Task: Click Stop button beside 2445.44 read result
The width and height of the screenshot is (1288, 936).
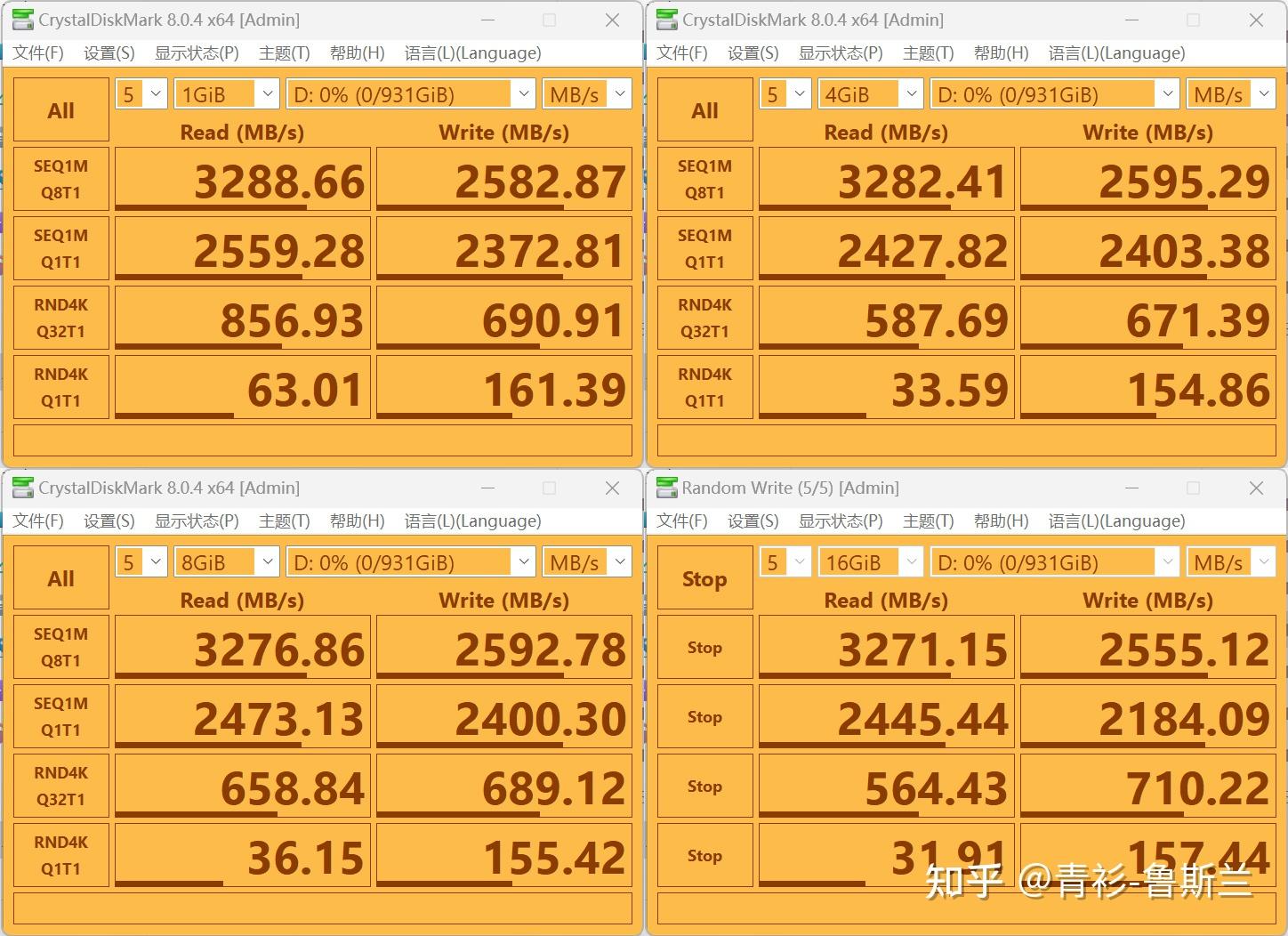Action: point(705,717)
